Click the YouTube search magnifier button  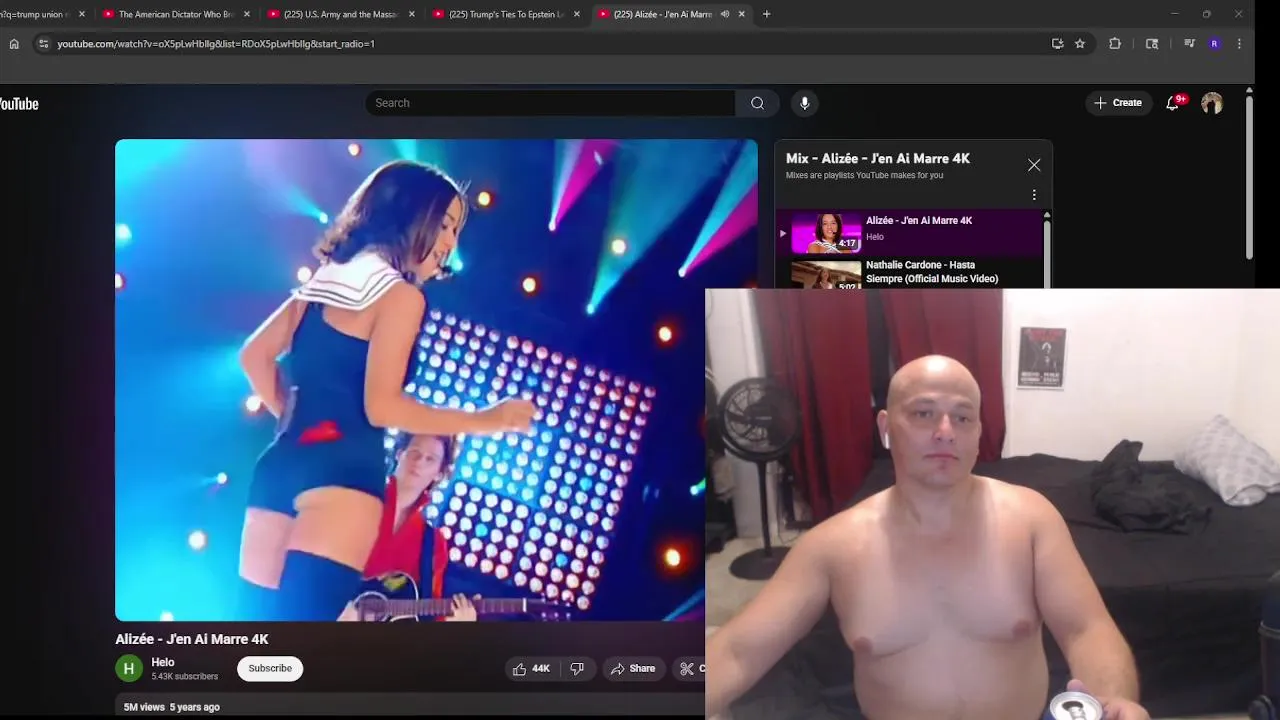pos(757,103)
